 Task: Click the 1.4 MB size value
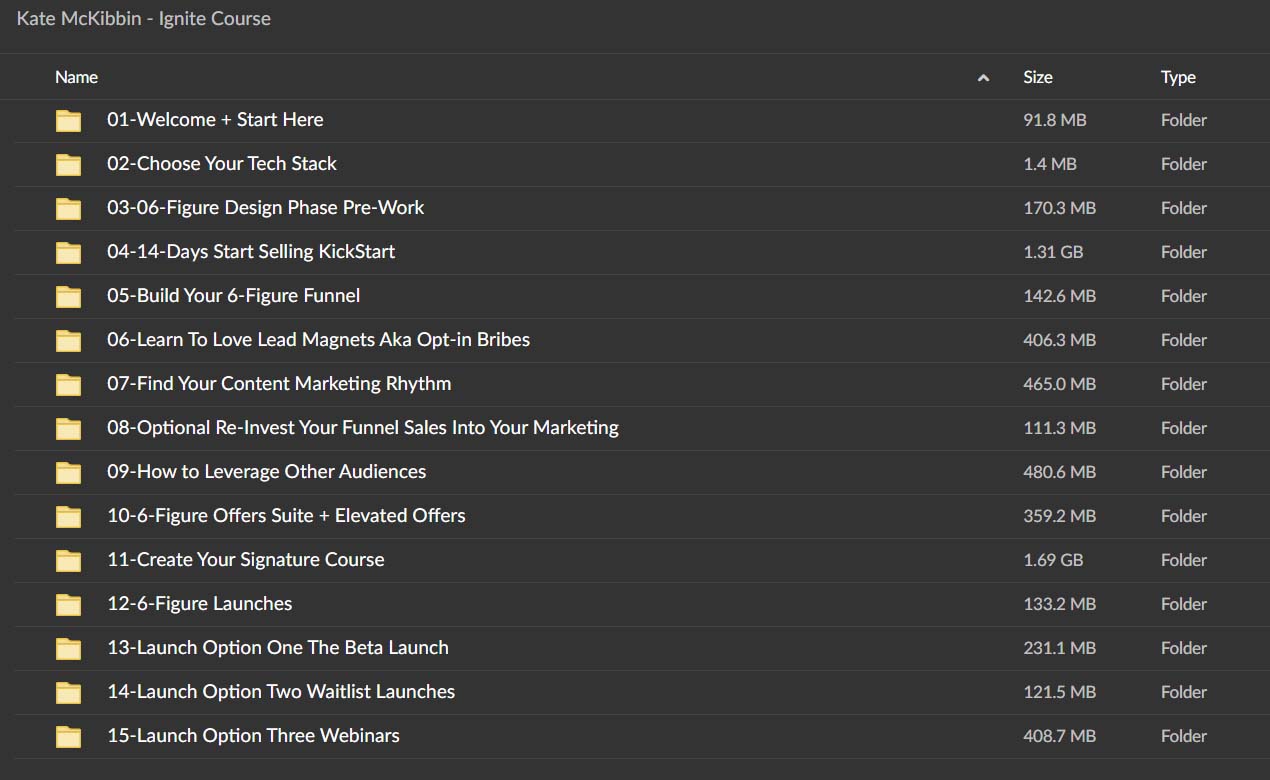point(1049,164)
